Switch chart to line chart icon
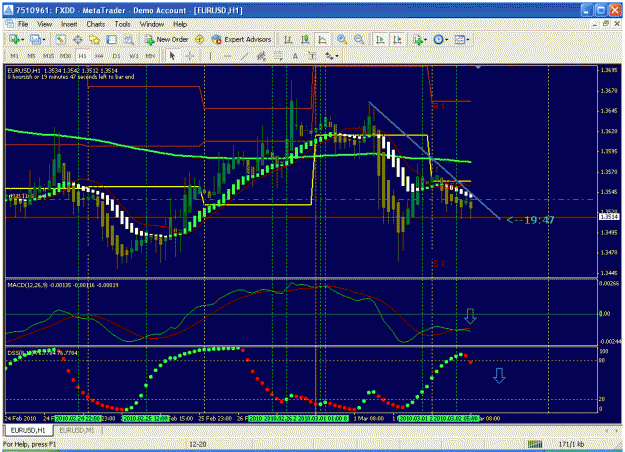This screenshot has height=452, width=625. (x=322, y=39)
